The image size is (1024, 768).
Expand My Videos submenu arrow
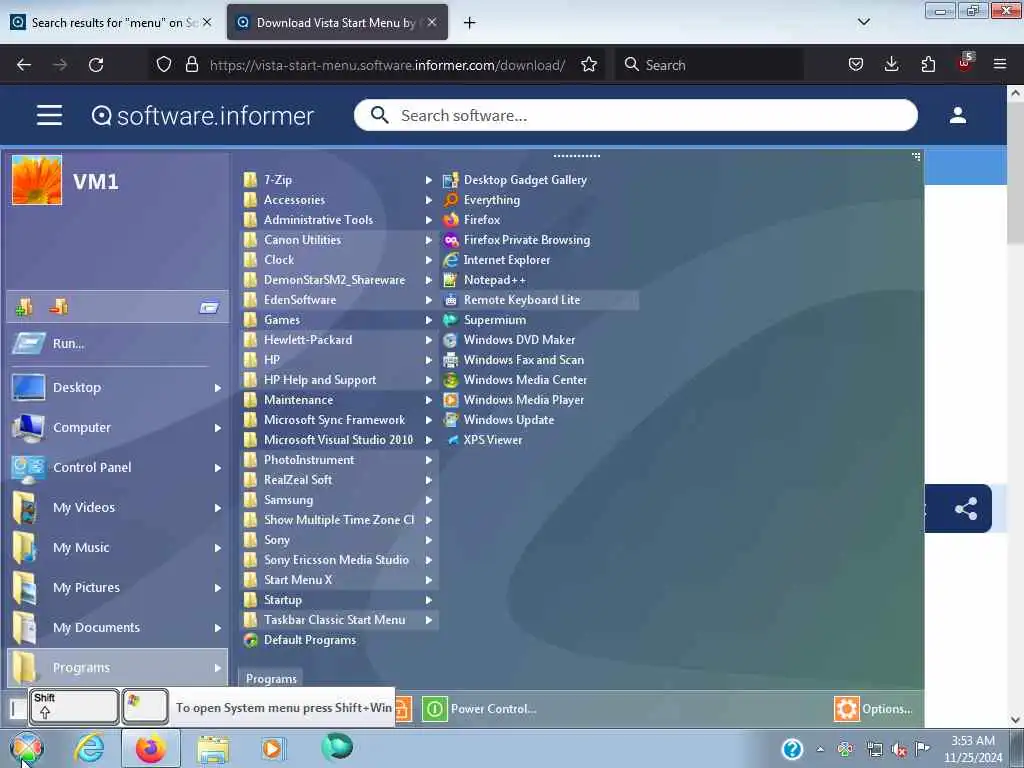click(217, 508)
